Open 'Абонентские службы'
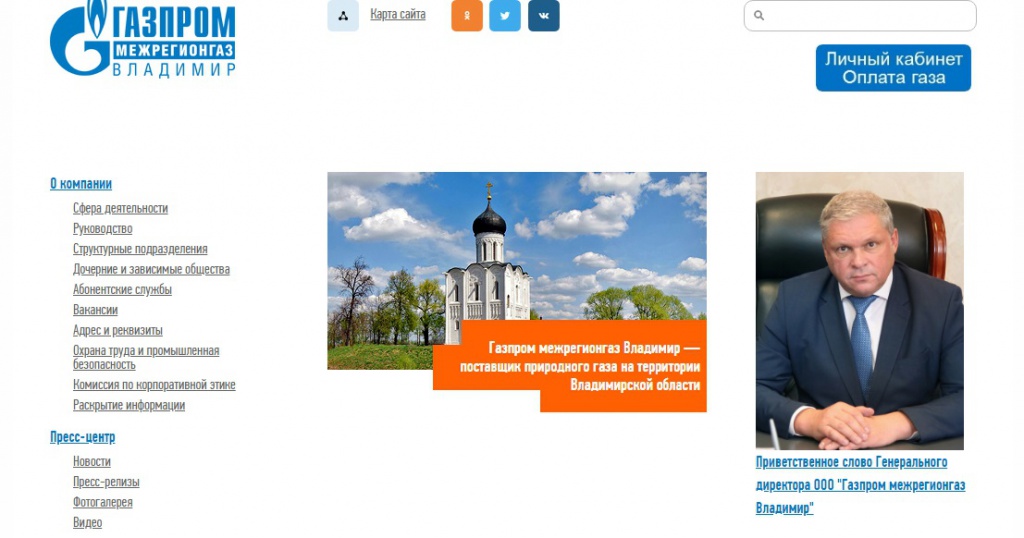 122,289
